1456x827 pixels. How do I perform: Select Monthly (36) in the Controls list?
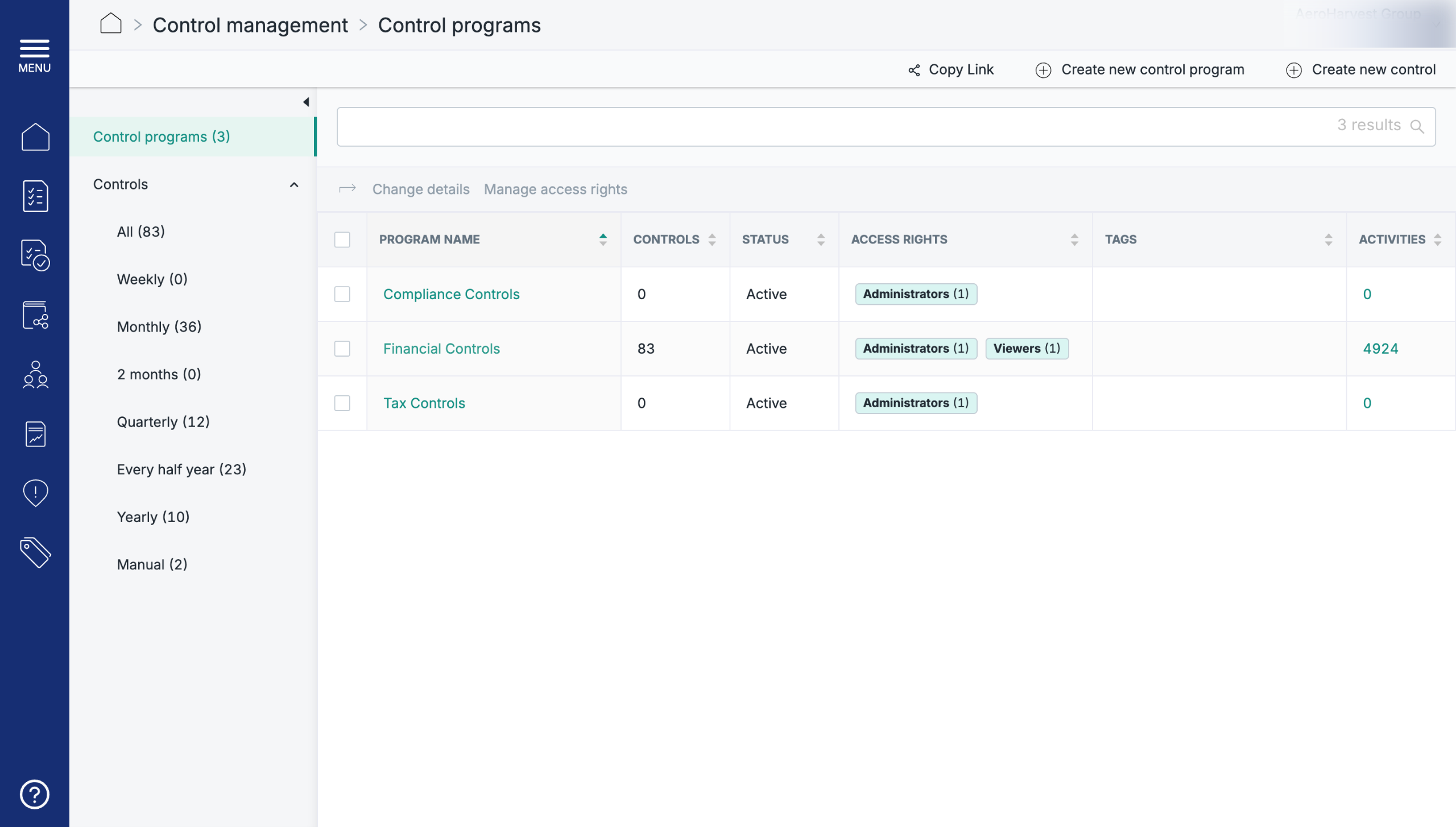[x=159, y=327]
